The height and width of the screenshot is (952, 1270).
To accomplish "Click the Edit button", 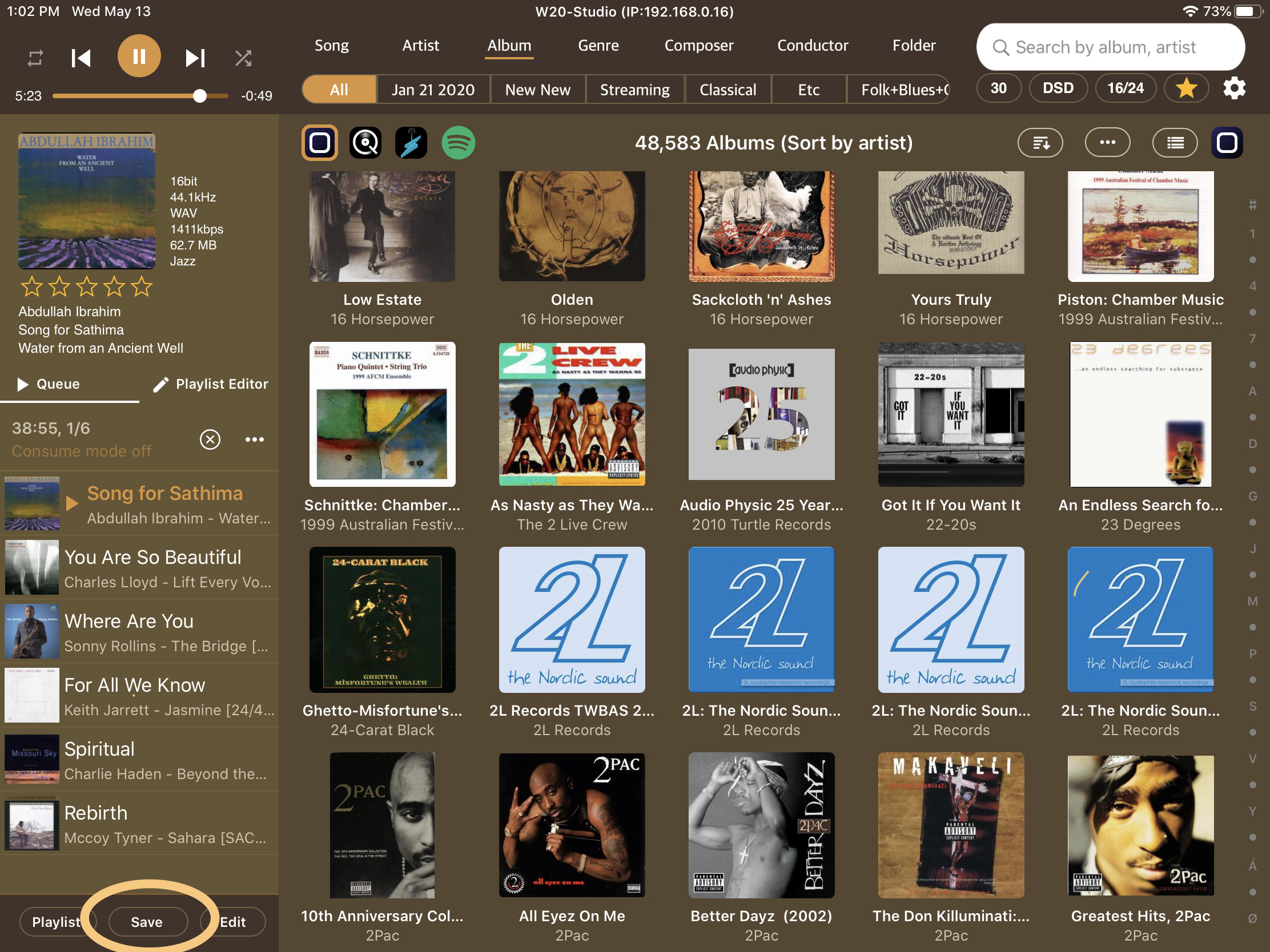I will (x=233, y=922).
